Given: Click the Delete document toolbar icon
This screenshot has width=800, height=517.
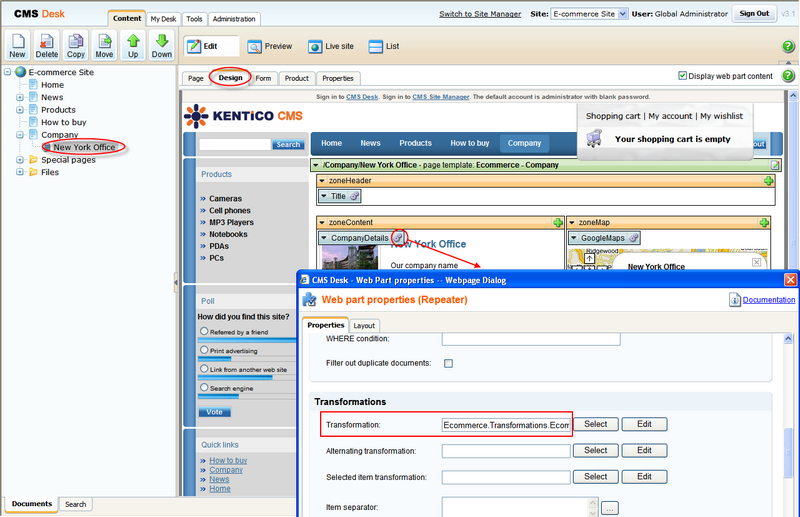Looking at the screenshot, I should tap(46, 45).
